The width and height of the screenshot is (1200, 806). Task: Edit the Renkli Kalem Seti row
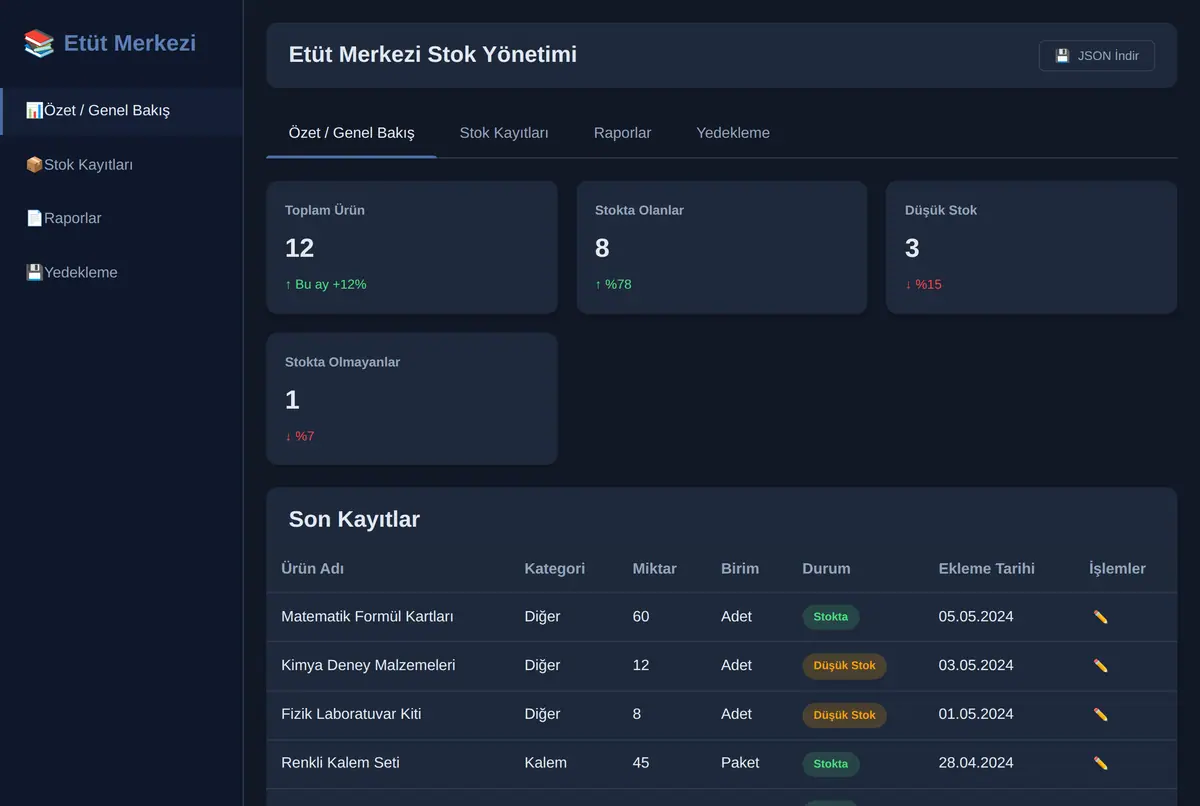pos(1100,764)
